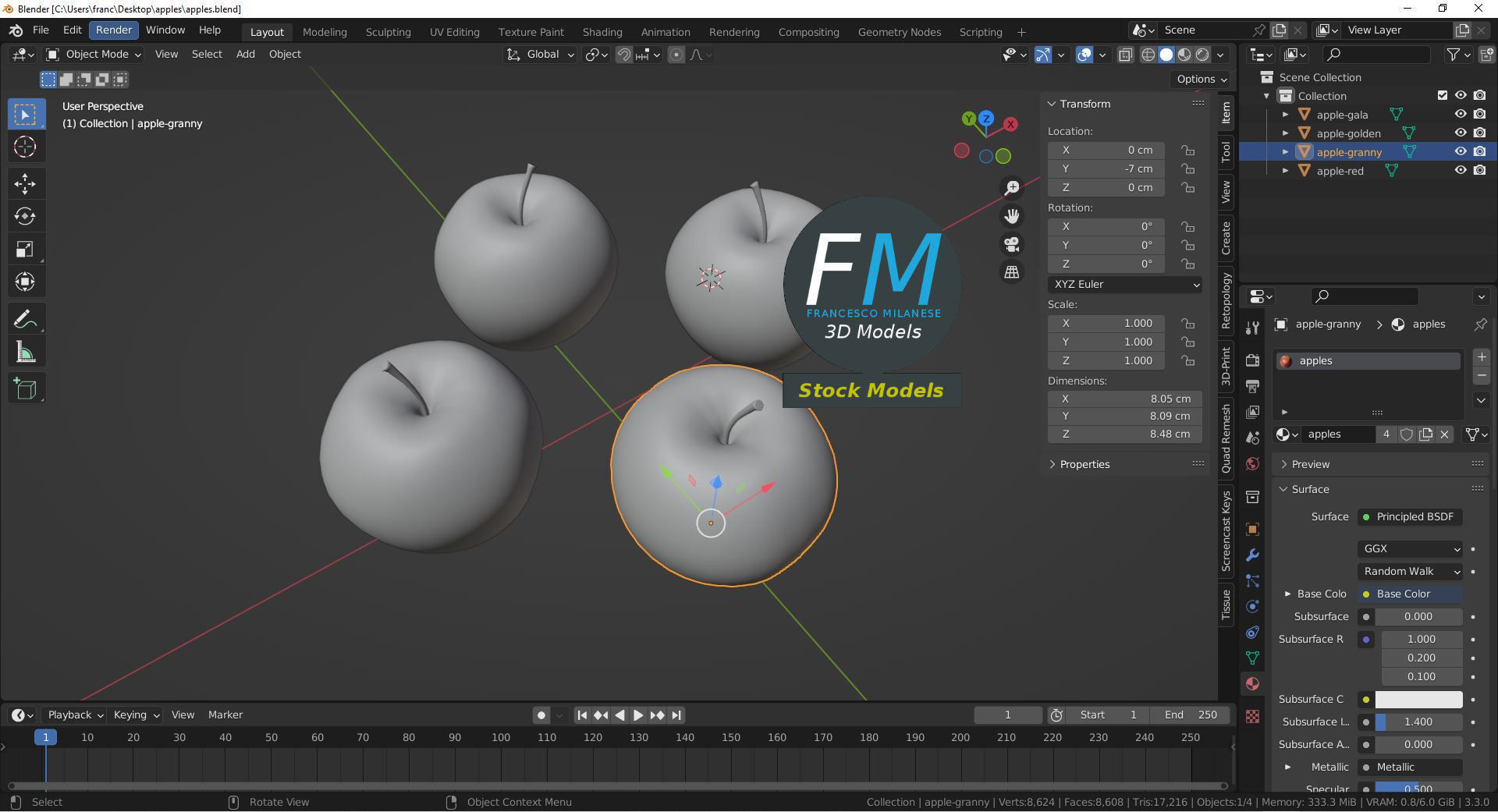Adjust Subsurface IOR 1.400 slider

tap(1418, 722)
